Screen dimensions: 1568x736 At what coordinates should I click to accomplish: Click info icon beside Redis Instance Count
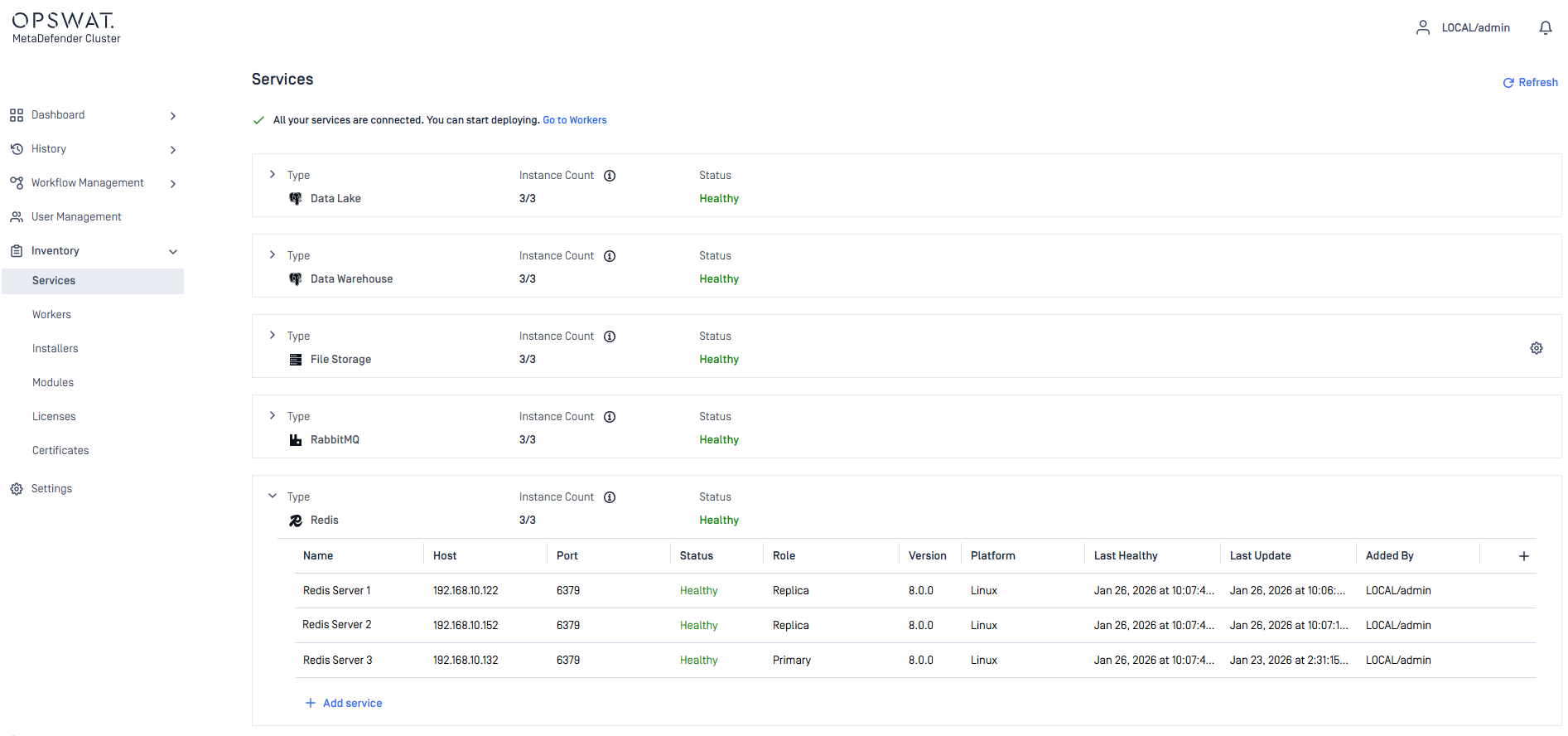pyautogui.click(x=610, y=497)
